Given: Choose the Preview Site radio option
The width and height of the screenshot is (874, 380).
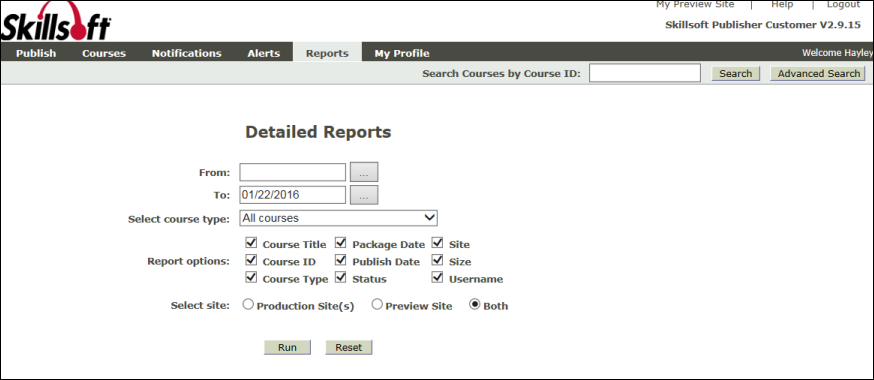Looking at the screenshot, I should (x=377, y=305).
